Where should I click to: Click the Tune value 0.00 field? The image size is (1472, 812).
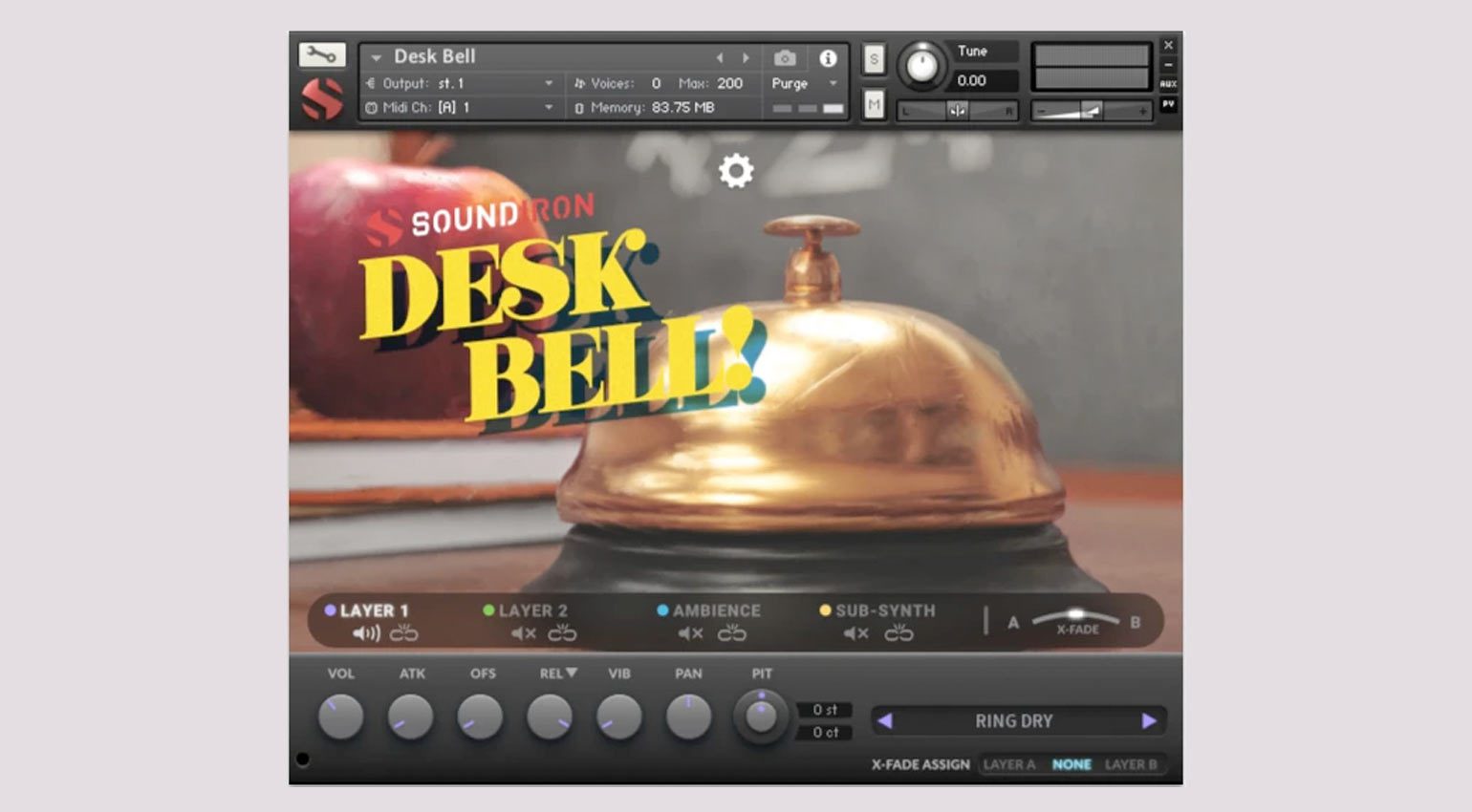tap(986, 80)
